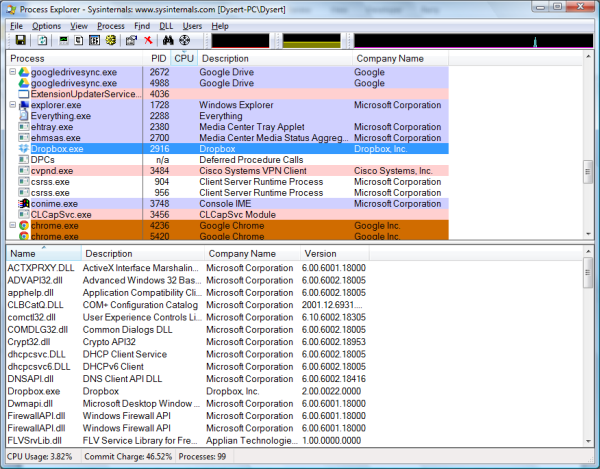600x469 pixels.
Task: Click the DPCs process icon
Action: [x=24, y=160]
